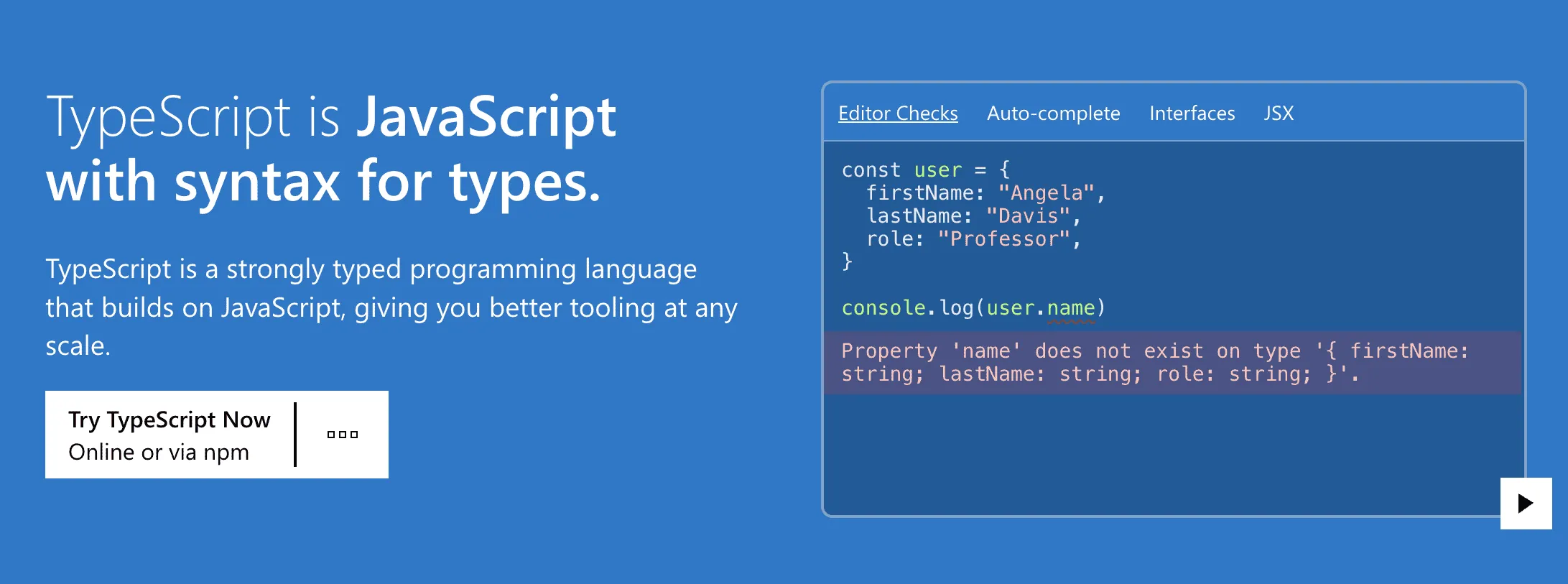Switch to the Editor Checks tab
The height and width of the screenshot is (584, 1568).
pyautogui.click(x=898, y=113)
